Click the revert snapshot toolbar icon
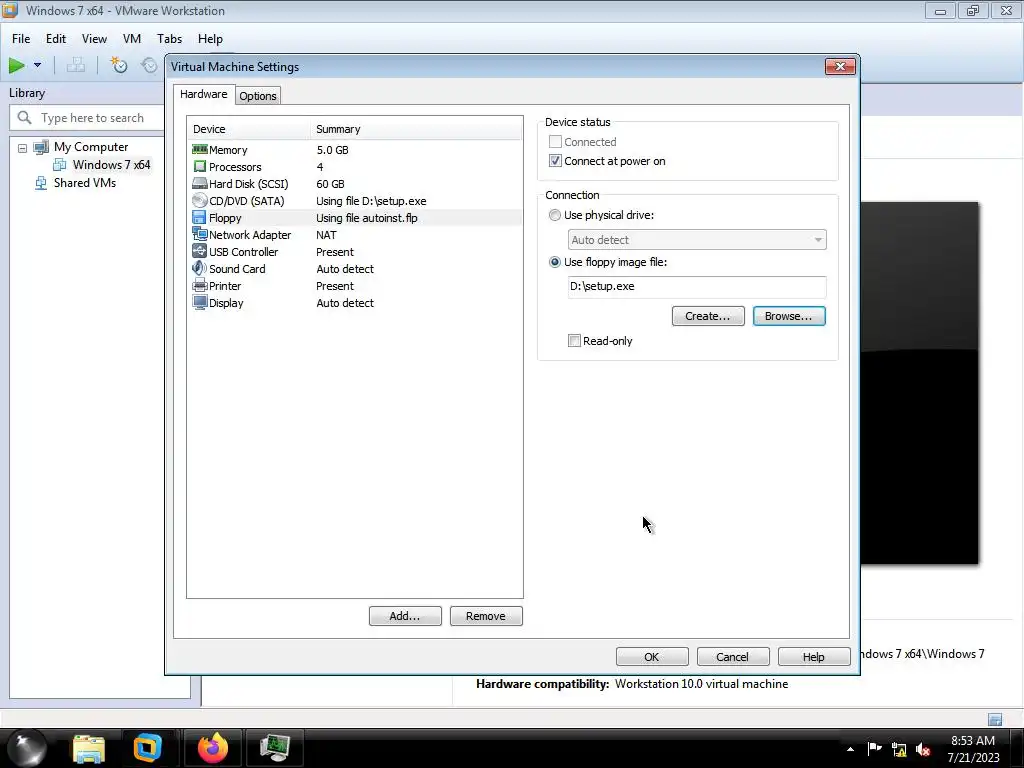The image size is (1024, 768). (150, 65)
